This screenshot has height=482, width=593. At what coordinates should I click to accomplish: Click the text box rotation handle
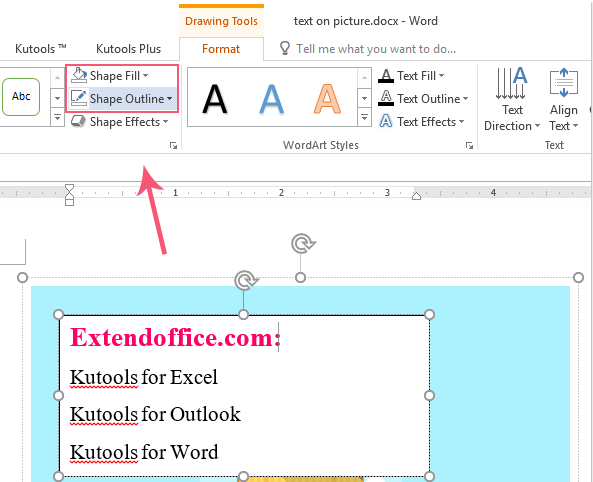246,280
